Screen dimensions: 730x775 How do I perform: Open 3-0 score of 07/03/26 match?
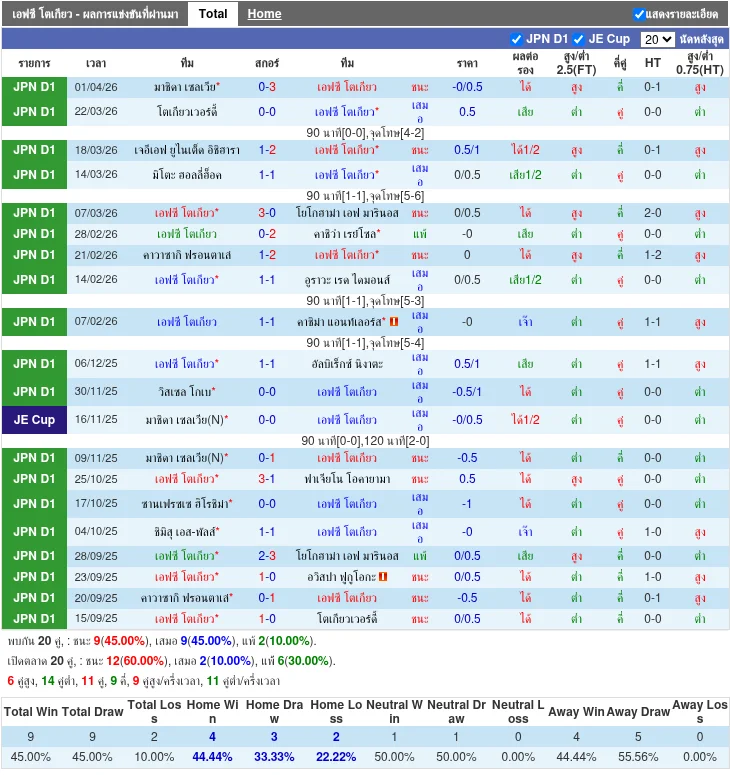click(267, 213)
